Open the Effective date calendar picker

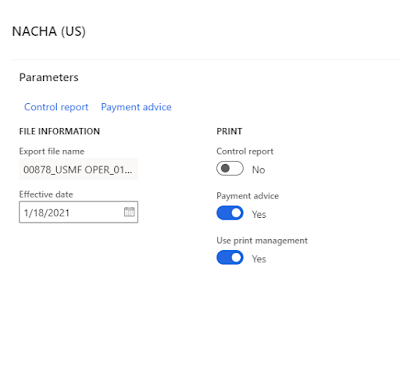pyautogui.click(x=129, y=212)
